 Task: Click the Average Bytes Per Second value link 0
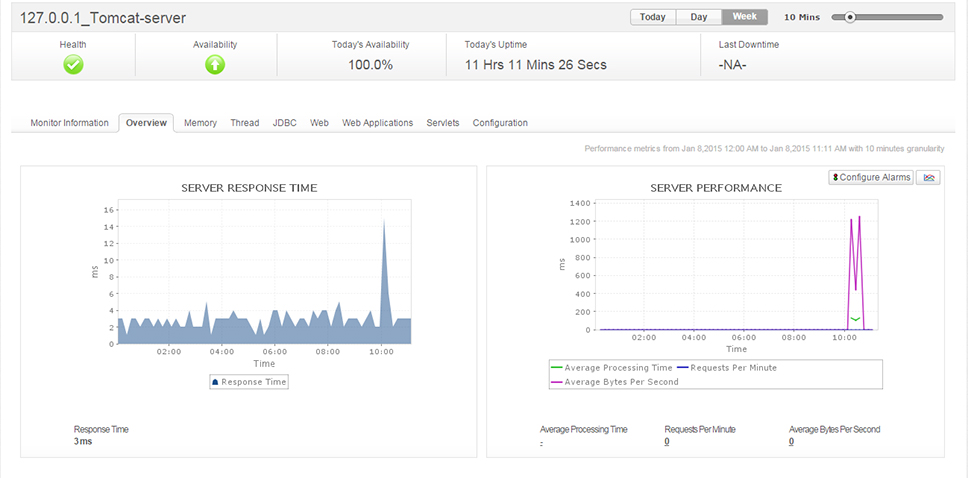point(791,442)
